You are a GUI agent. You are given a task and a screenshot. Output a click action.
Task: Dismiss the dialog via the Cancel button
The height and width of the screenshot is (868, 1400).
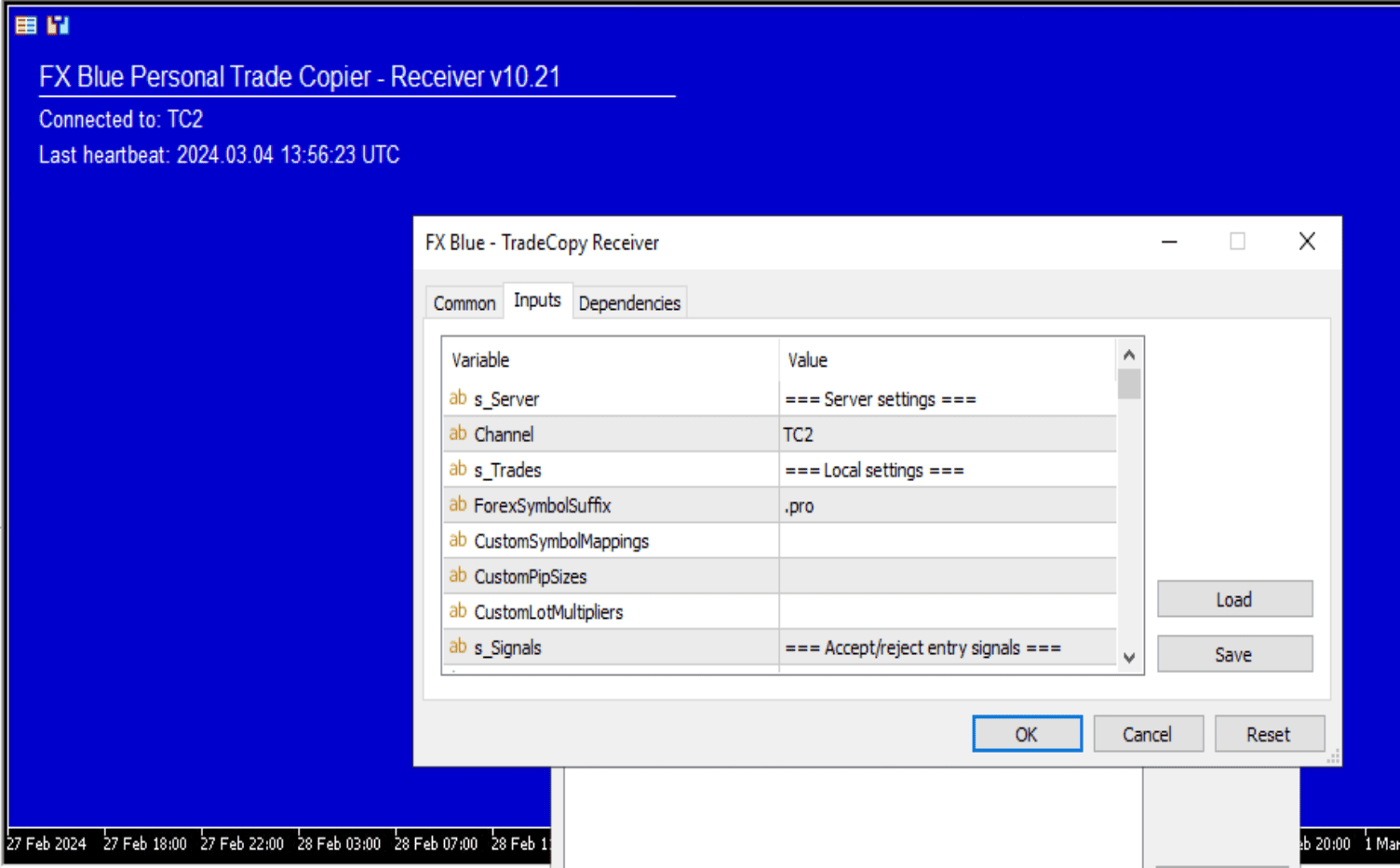pyautogui.click(x=1148, y=733)
